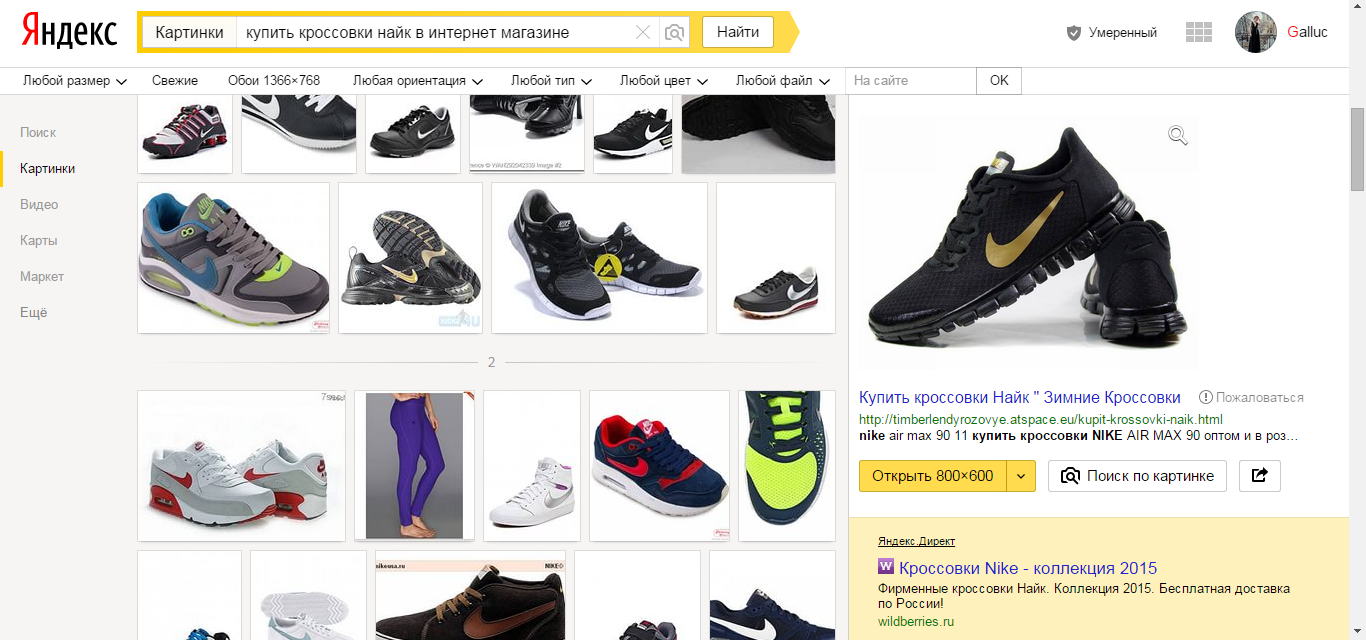Click the user profile avatar
Viewport: 1366px width, 640px height.
pos(1256,32)
